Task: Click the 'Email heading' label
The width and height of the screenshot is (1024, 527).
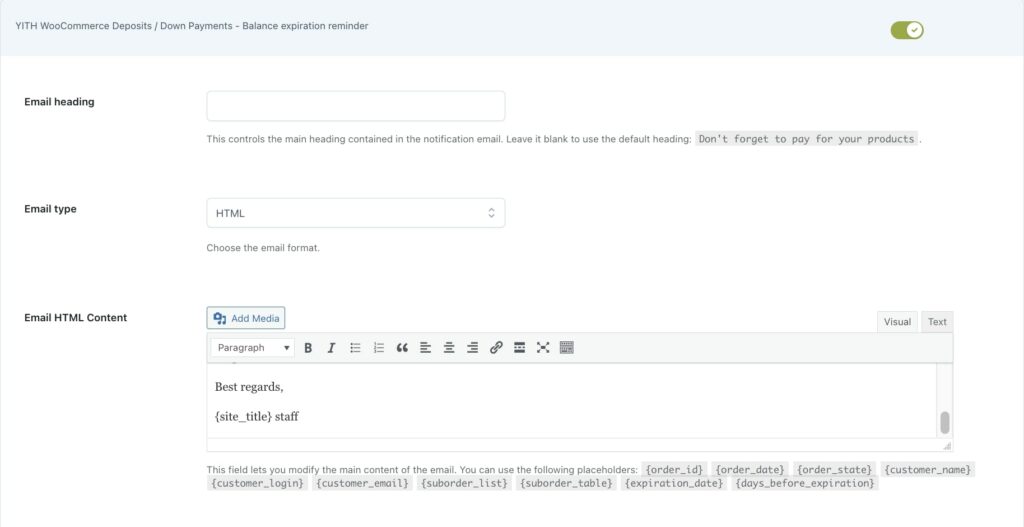Action: tap(59, 102)
